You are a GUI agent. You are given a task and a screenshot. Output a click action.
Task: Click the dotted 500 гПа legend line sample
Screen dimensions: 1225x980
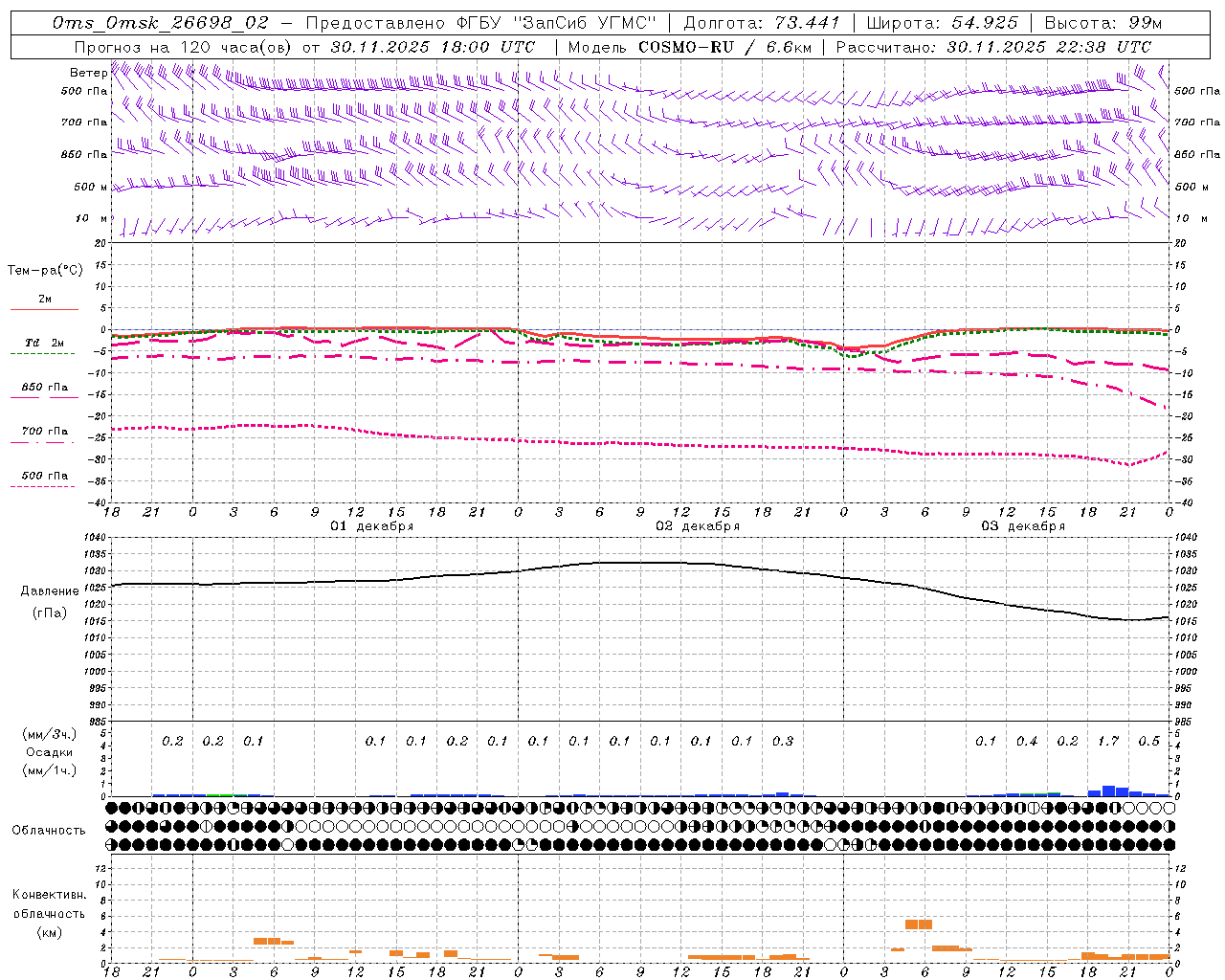click(42, 487)
